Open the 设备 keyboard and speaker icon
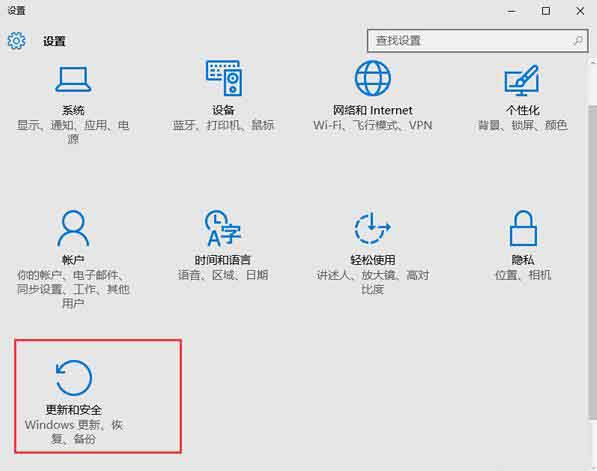 pyautogui.click(x=224, y=78)
